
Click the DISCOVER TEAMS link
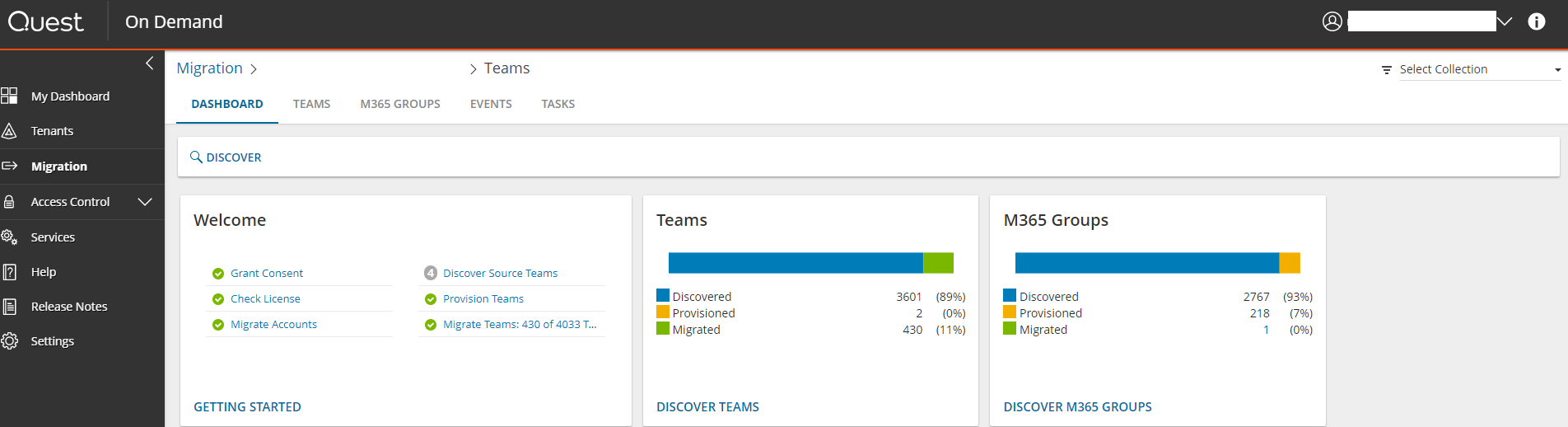point(707,407)
